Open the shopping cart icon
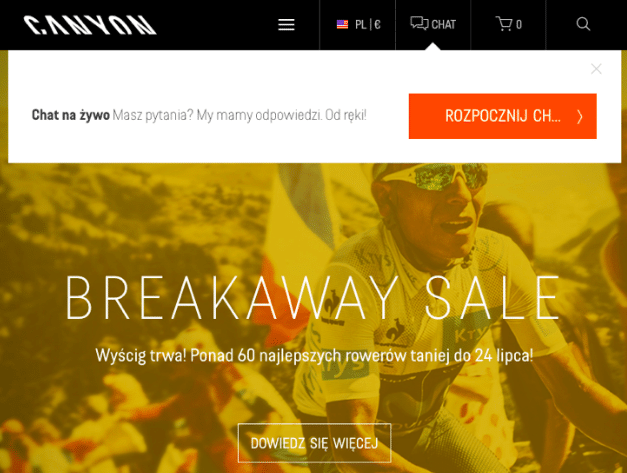Image resolution: width=627 pixels, height=473 pixels. [x=504, y=24]
